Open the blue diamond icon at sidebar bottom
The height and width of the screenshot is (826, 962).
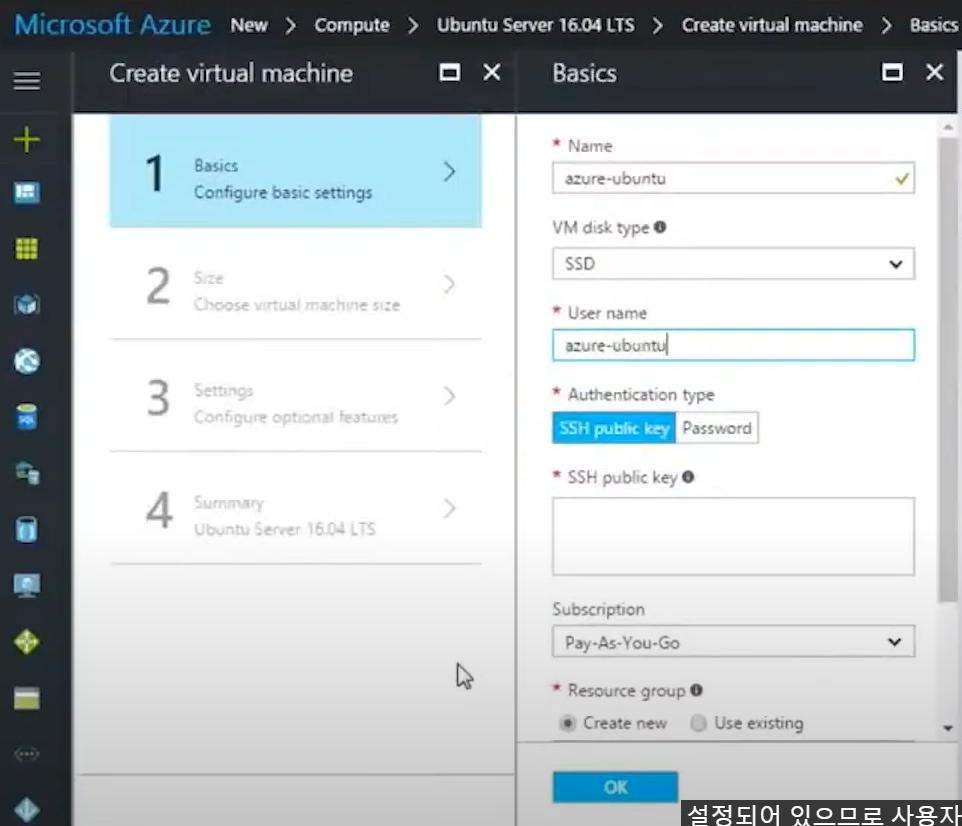tap(27, 810)
